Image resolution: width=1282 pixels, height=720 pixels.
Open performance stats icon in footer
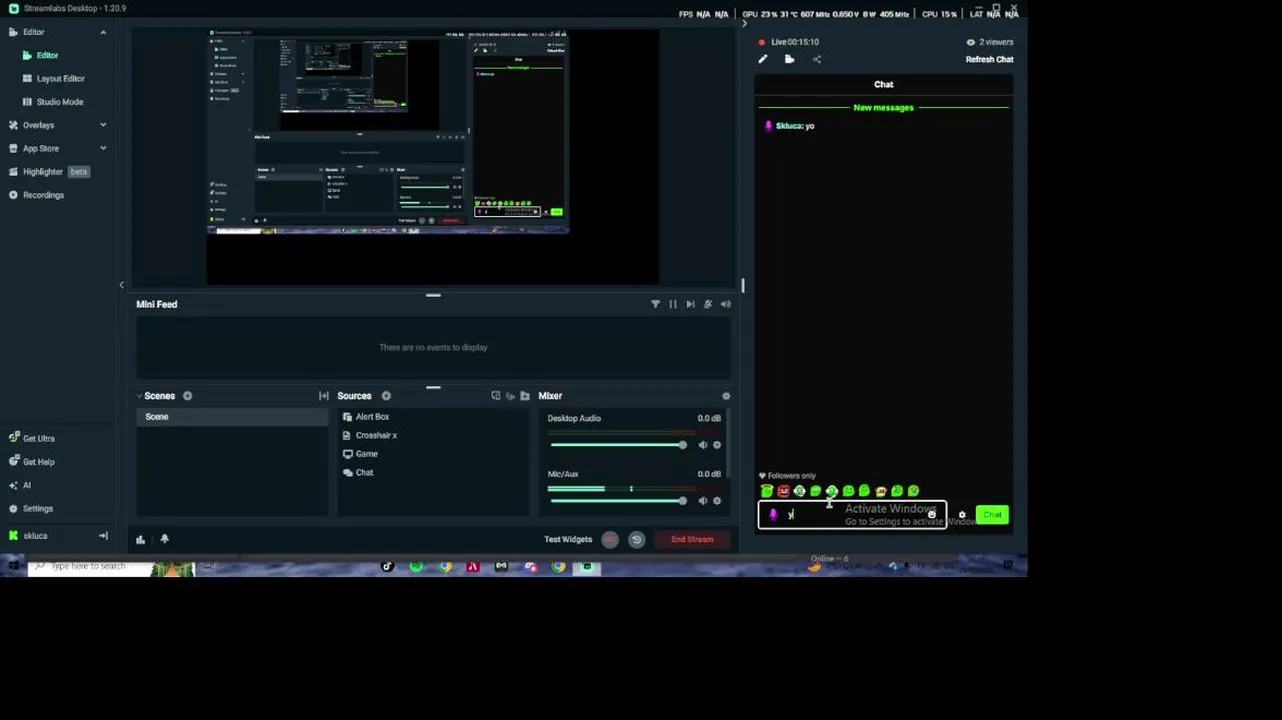[x=141, y=539]
